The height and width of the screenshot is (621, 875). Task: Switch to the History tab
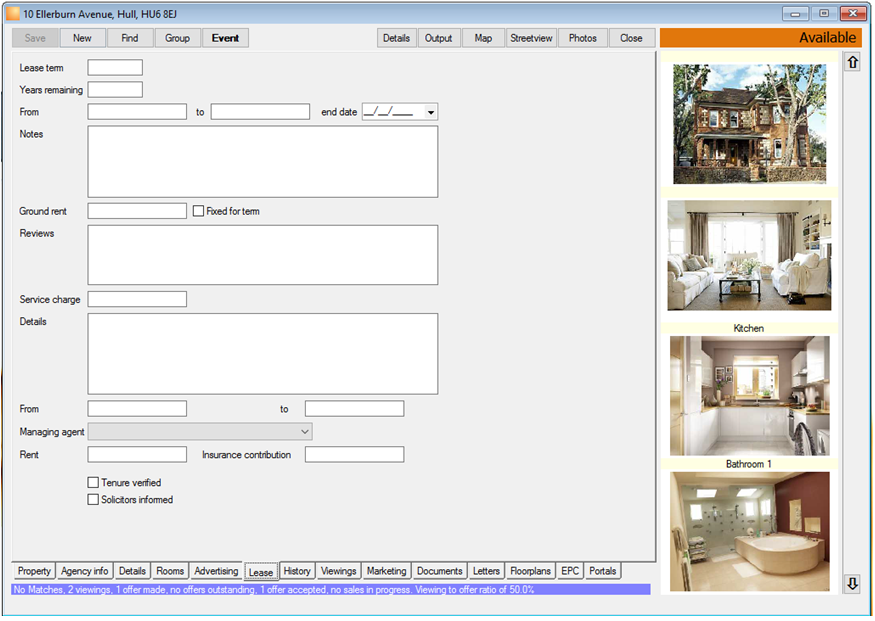[x=297, y=571]
